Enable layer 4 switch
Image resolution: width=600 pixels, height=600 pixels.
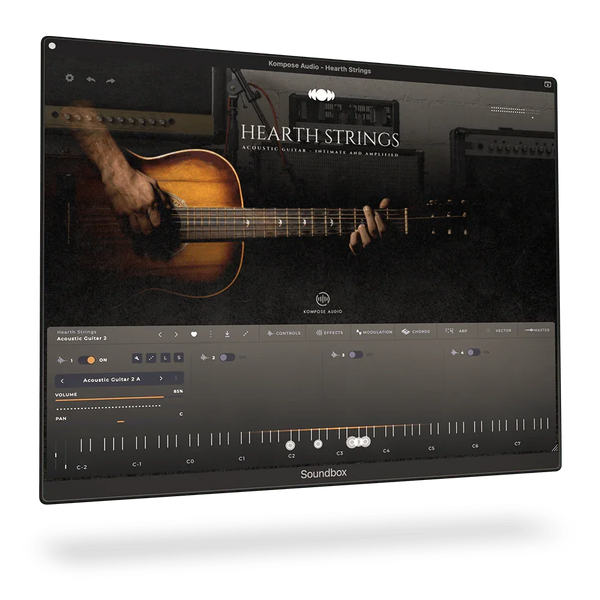click(473, 352)
